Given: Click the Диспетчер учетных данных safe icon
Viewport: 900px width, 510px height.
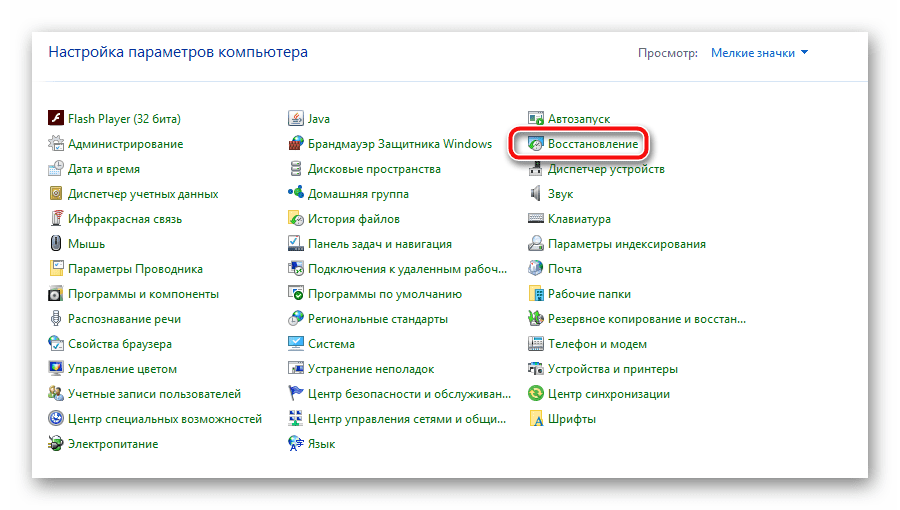Looking at the screenshot, I should pos(56,194).
